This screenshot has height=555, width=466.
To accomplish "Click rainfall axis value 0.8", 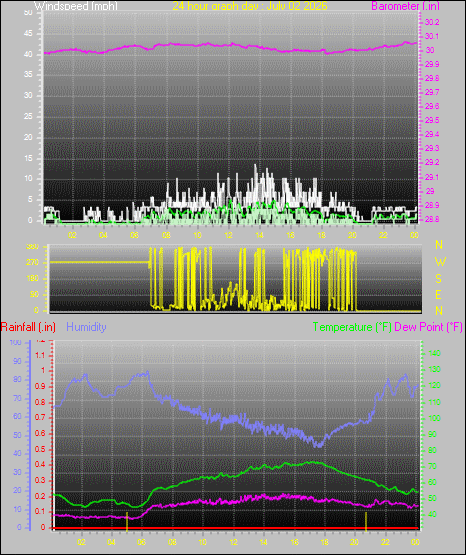I will 40,402.
